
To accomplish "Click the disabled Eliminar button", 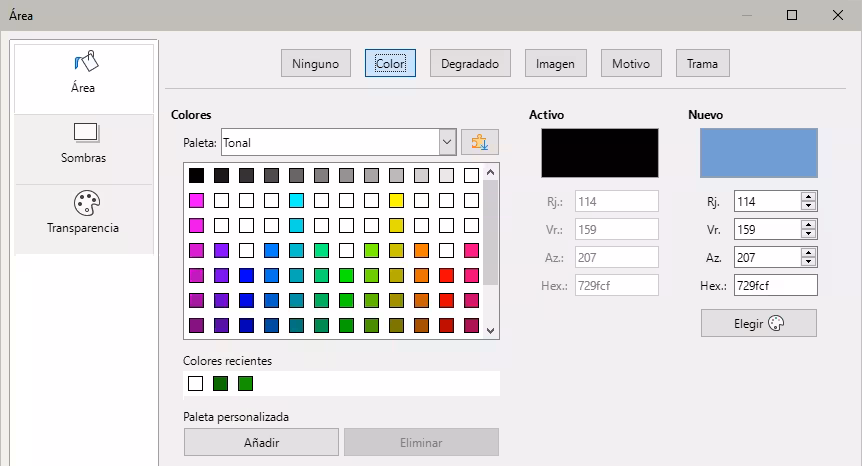I will [421, 442].
